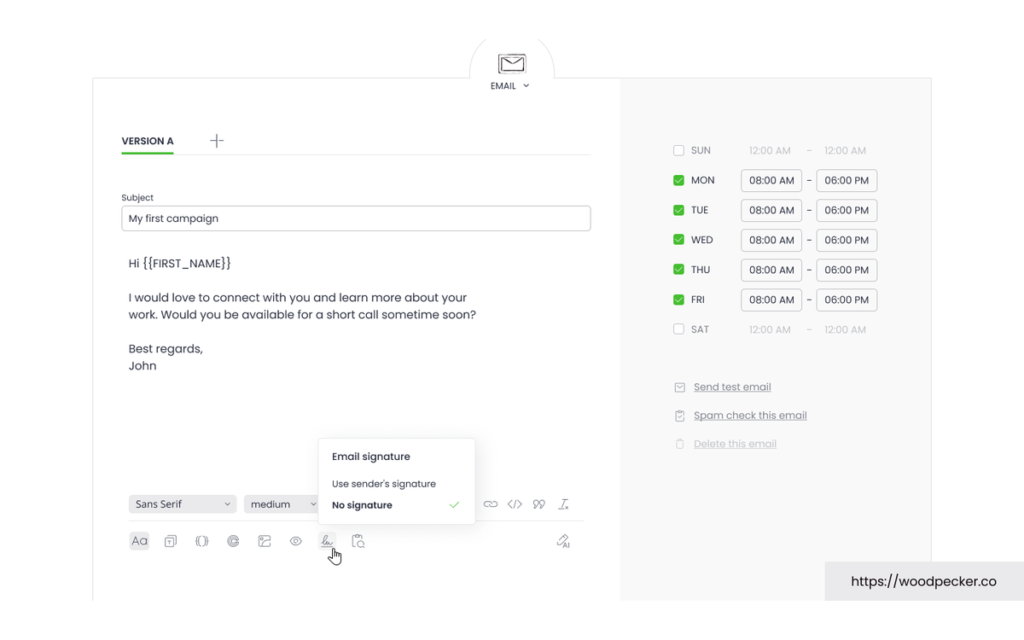Screen dimensions: 1024x640
Task: Change MON end time 06:00 PM
Action: point(846,180)
